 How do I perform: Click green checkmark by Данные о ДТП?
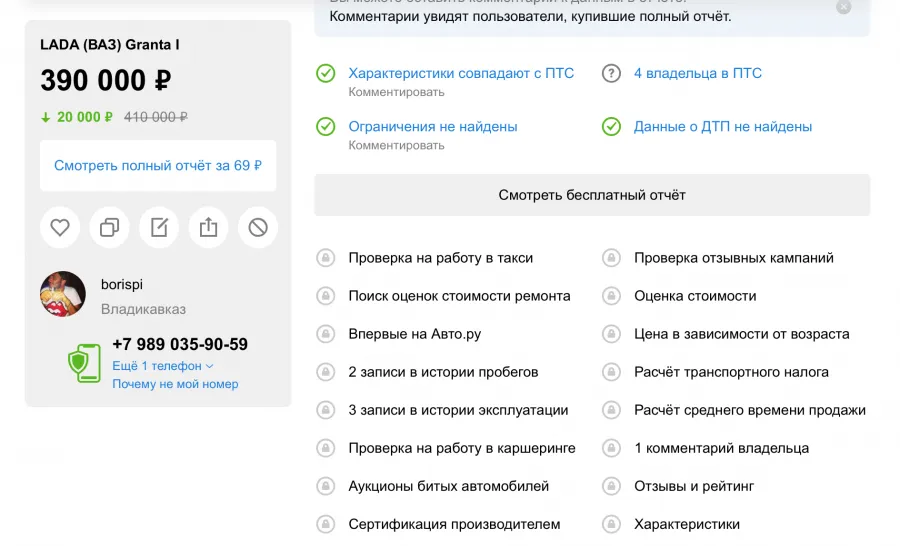click(x=611, y=126)
